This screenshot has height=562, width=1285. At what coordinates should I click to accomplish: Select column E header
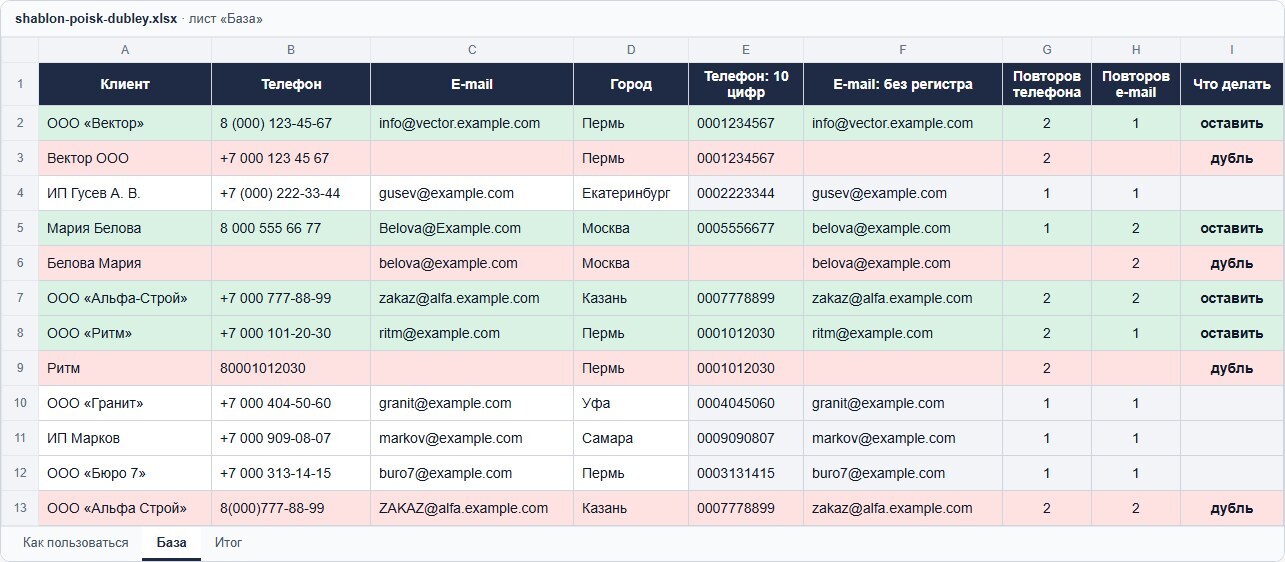(x=746, y=50)
